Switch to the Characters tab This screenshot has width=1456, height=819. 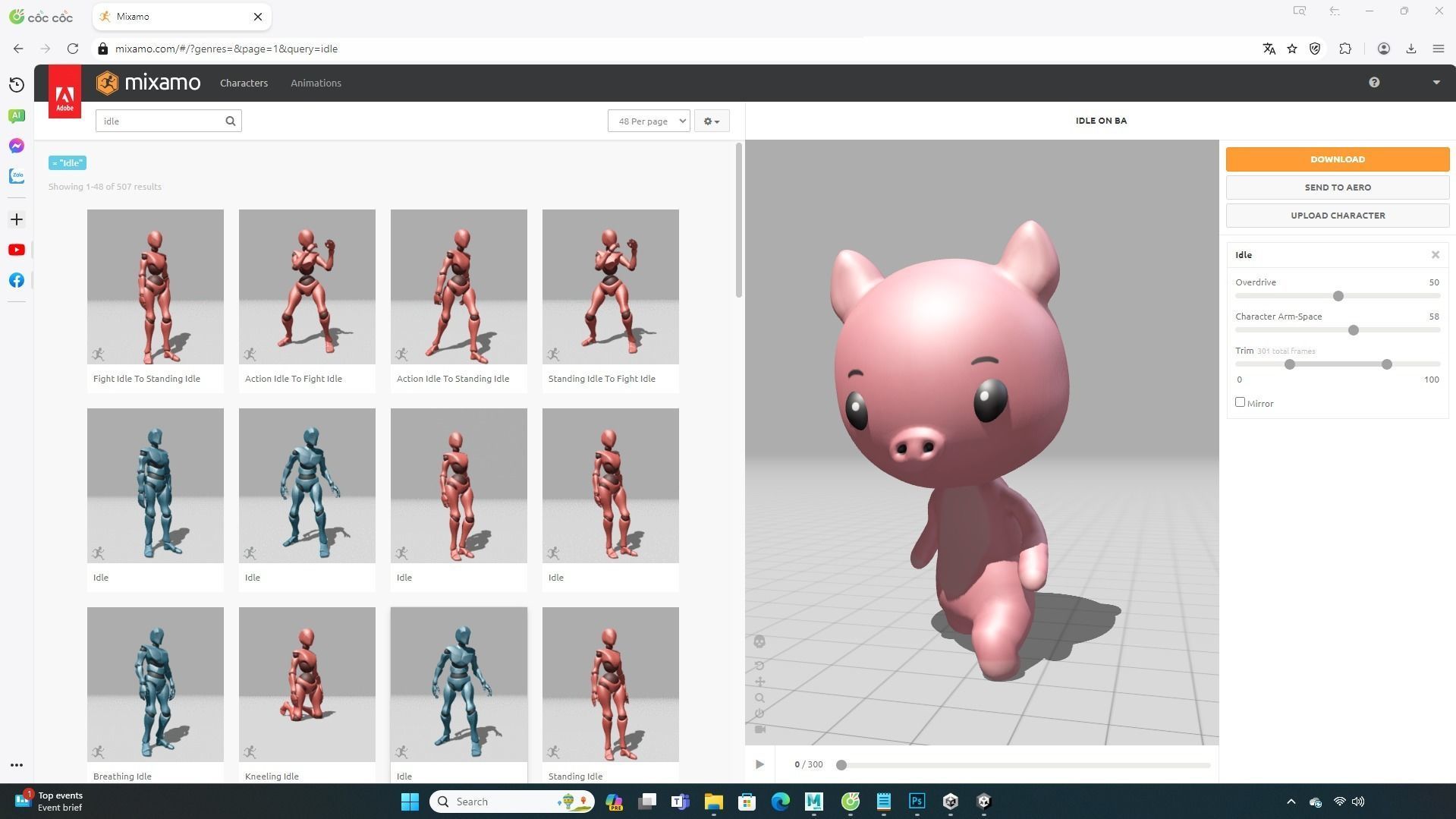point(244,83)
